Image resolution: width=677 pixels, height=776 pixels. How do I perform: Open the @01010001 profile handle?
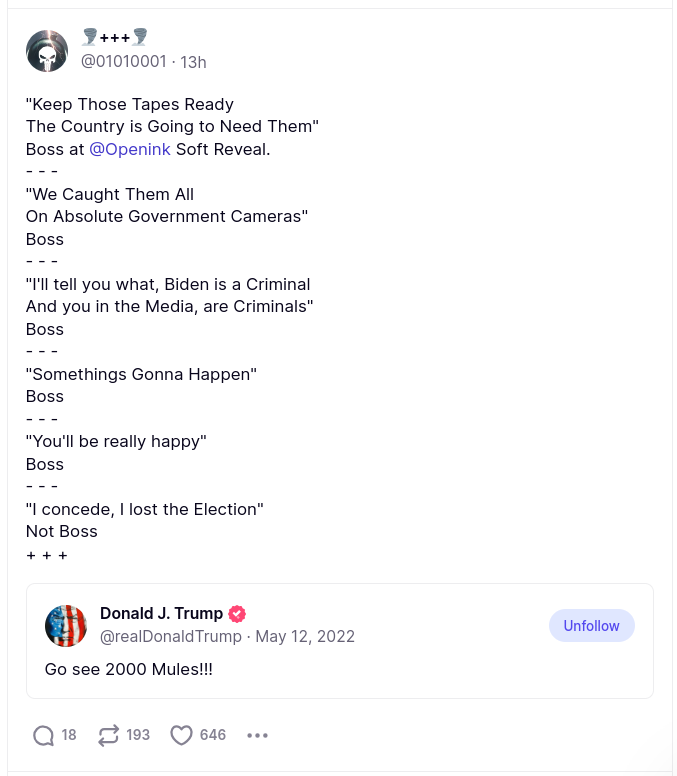[123, 62]
